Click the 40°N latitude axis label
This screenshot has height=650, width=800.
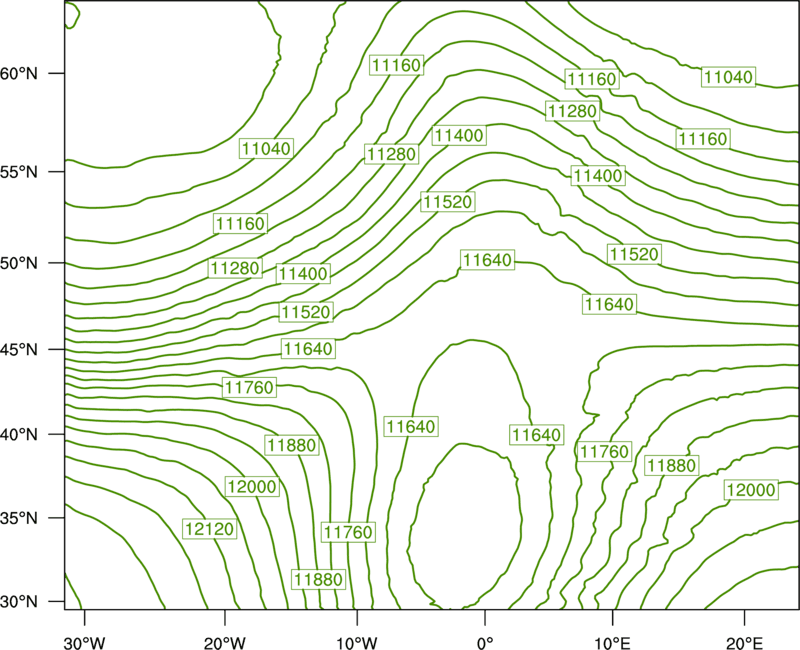[x=19, y=434]
